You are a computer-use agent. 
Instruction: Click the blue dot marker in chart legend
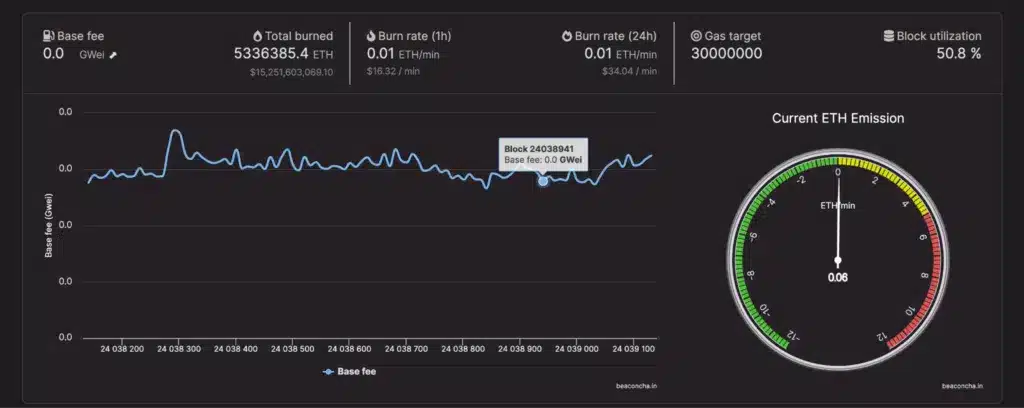click(328, 371)
